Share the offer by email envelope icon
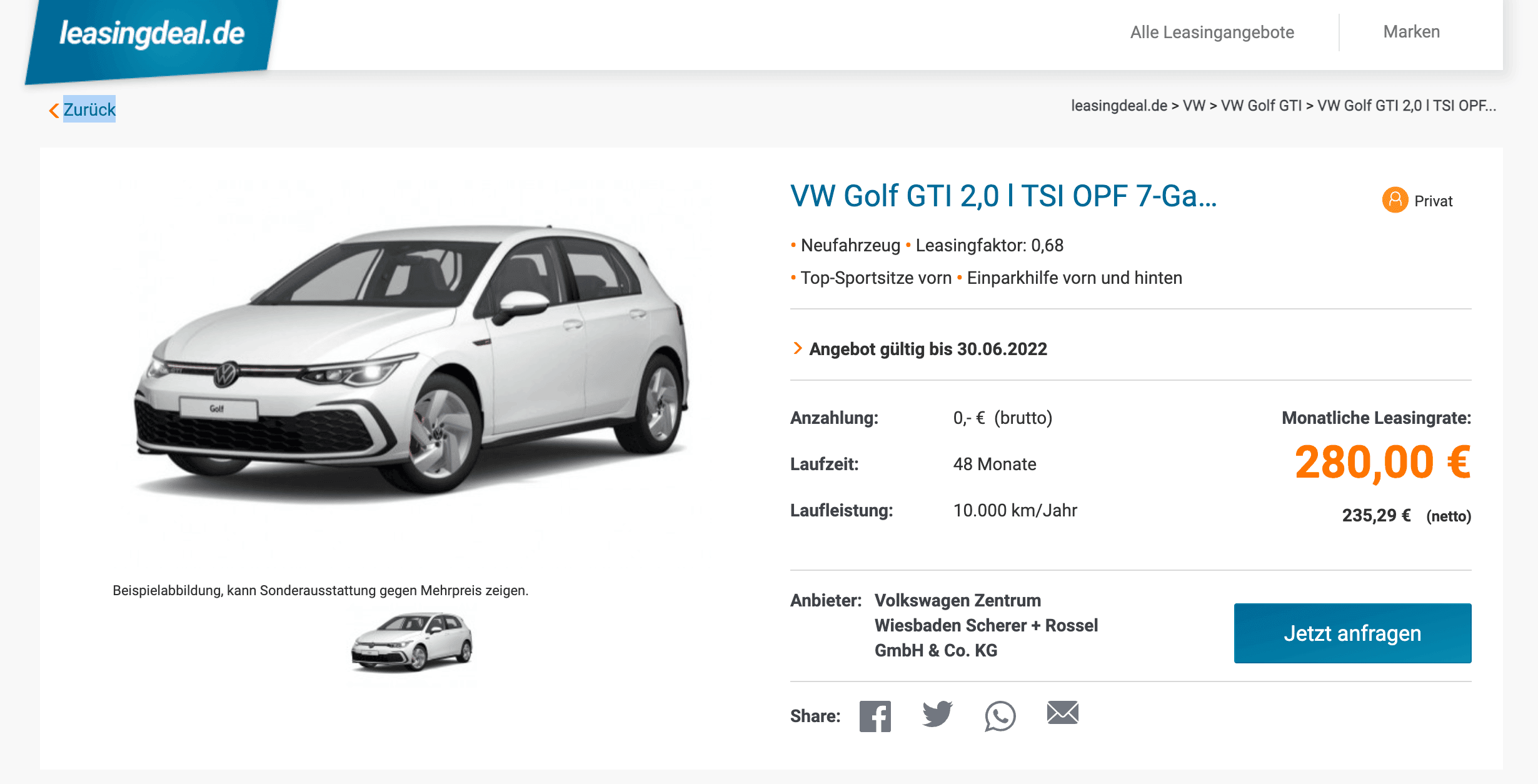 [x=1062, y=712]
